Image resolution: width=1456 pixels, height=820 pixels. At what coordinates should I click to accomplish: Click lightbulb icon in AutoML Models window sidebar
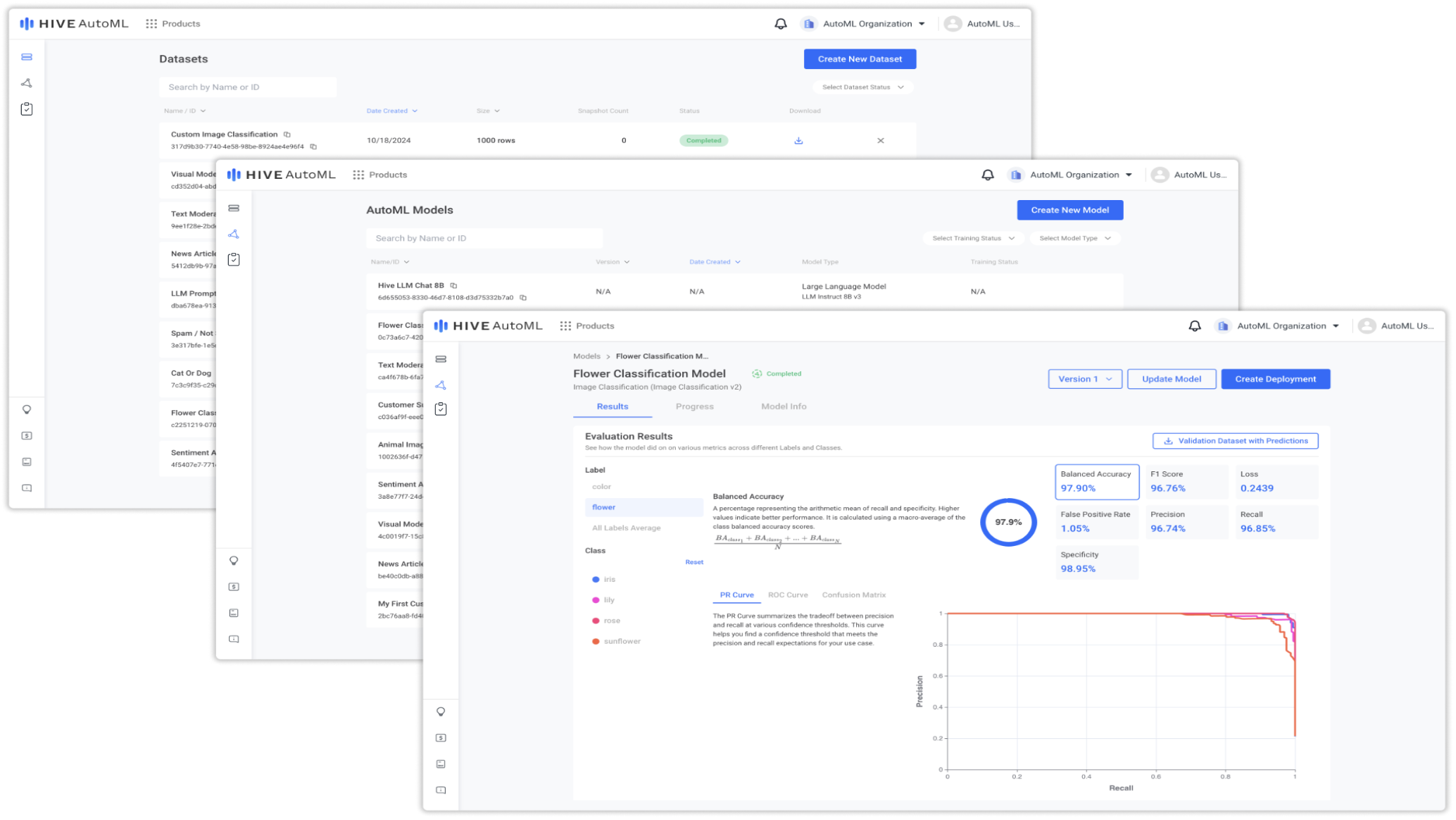point(234,561)
